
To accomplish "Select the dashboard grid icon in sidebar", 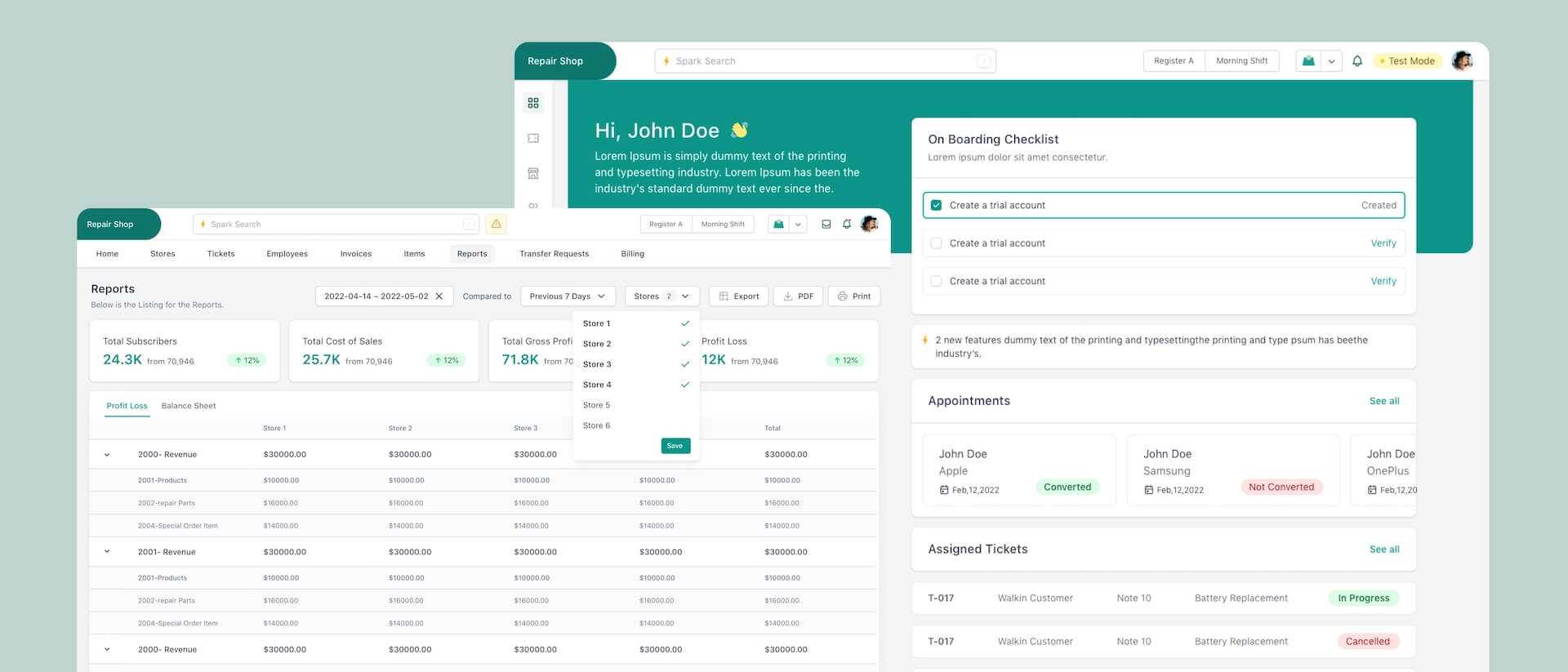I will tap(533, 103).
